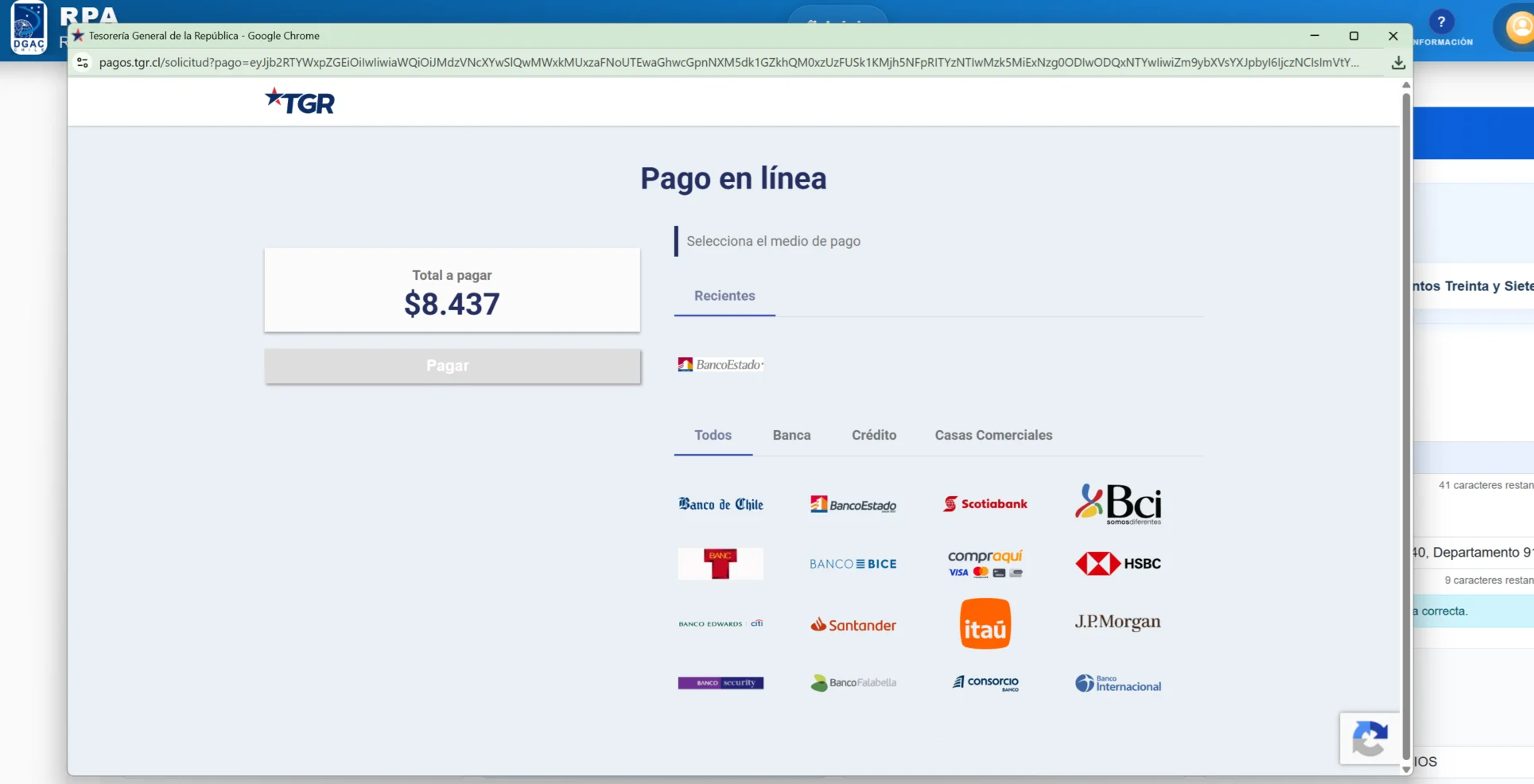
Task: Open the Banca tab
Action: click(792, 436)
